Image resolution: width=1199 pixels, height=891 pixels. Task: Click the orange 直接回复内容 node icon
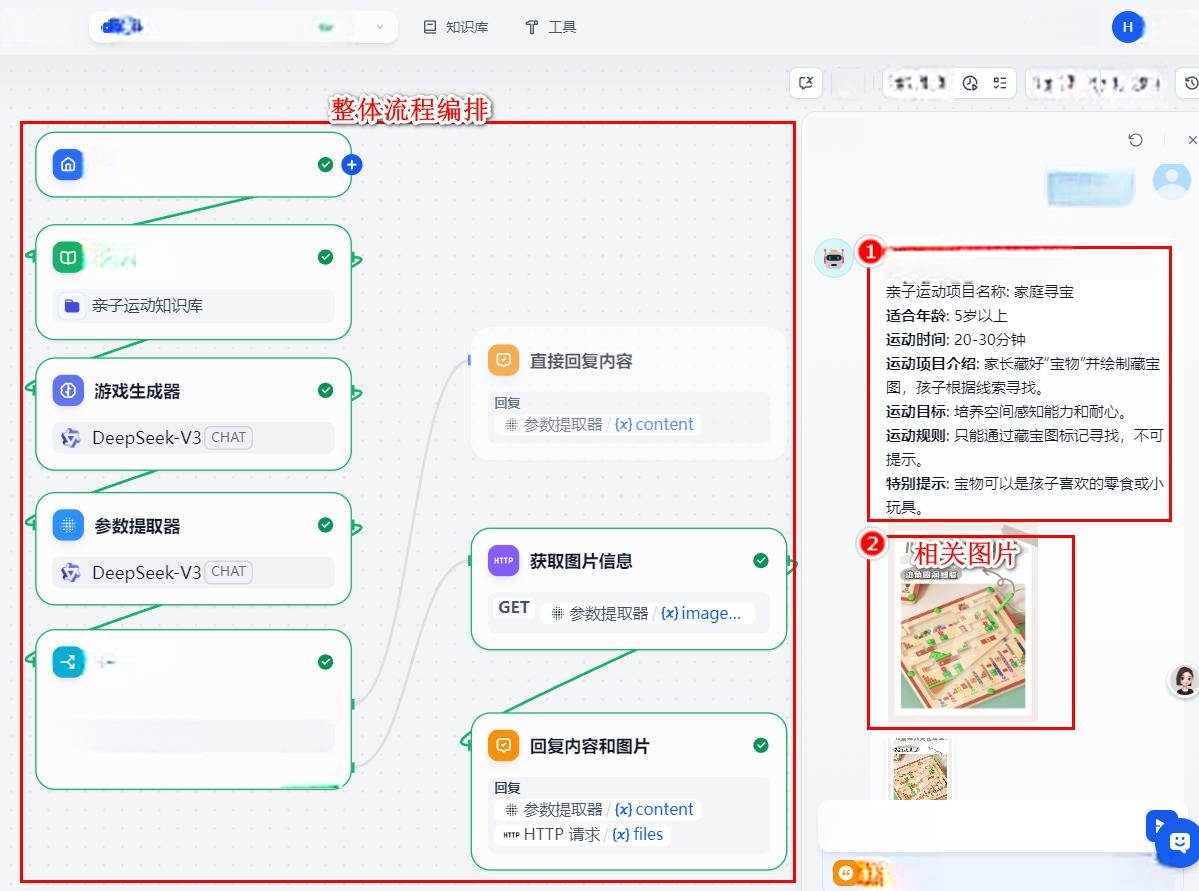coord(503,359)
